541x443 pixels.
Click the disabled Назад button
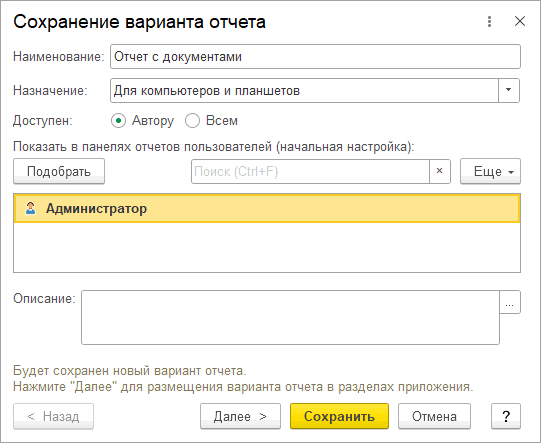tap(53, 416)
